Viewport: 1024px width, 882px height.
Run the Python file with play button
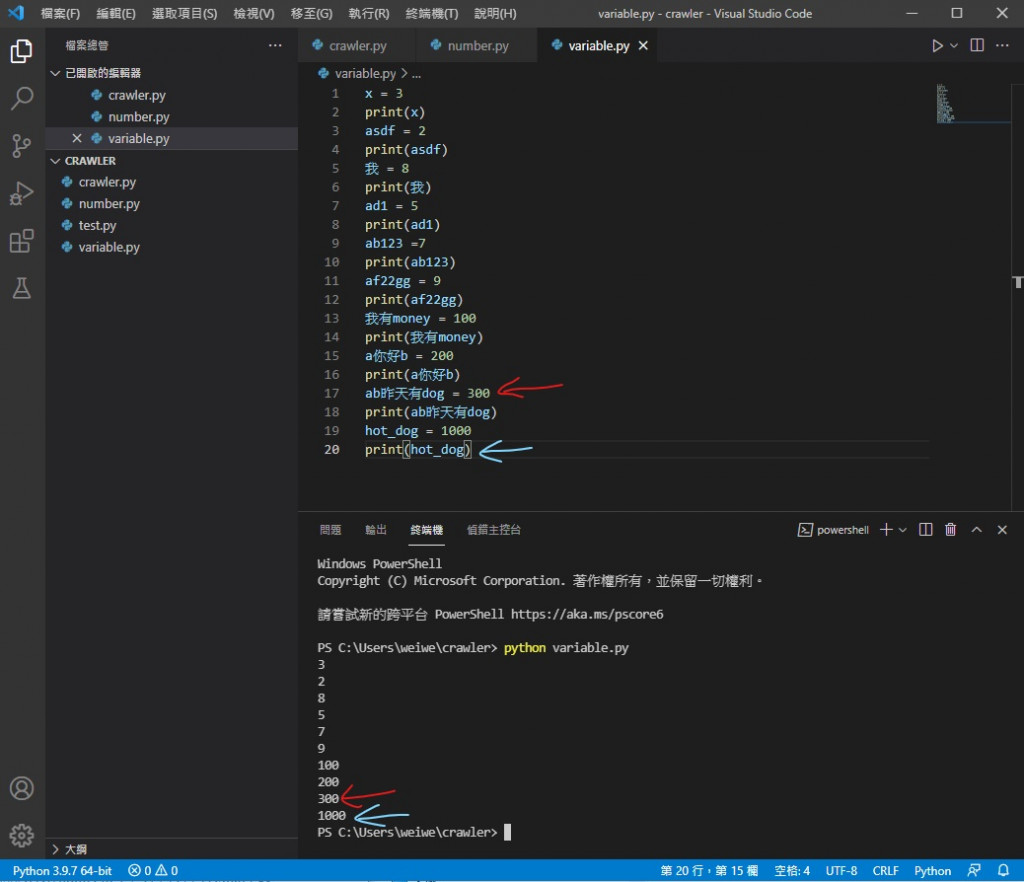(936, 46)
